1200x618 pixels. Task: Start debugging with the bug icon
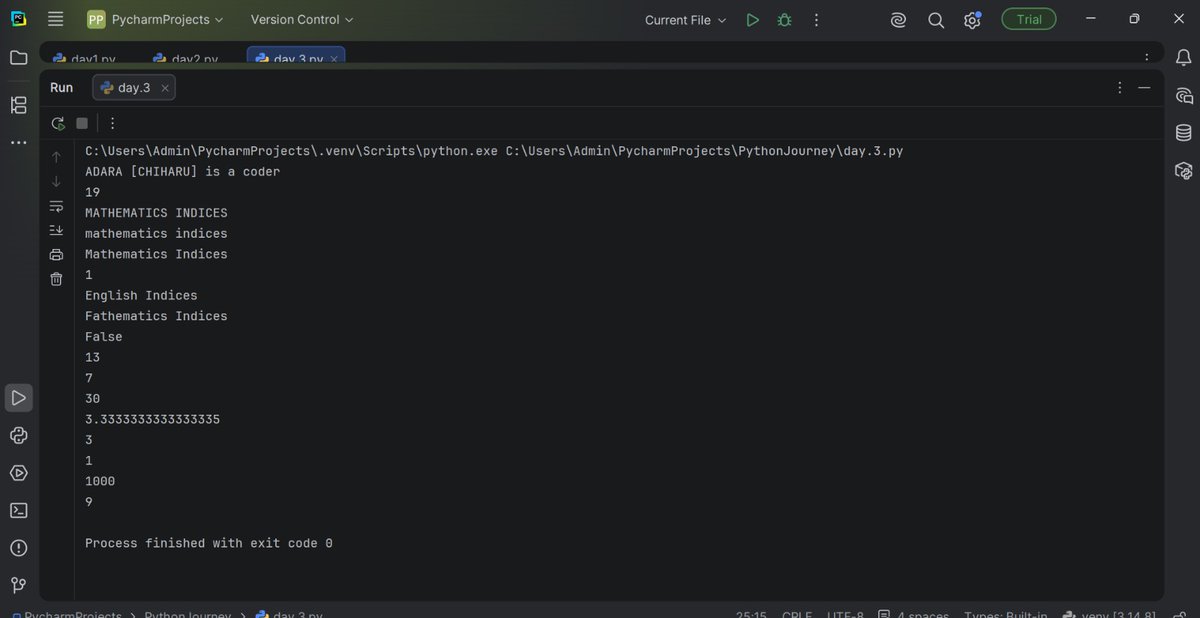(784, 20)
